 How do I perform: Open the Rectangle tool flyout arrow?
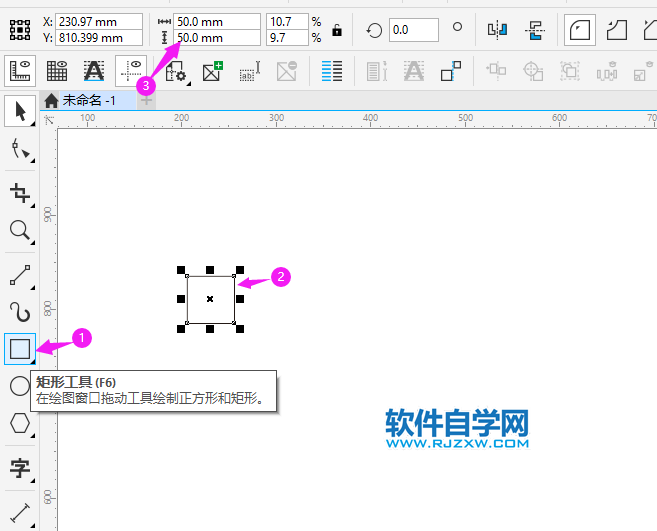(33, 361)
